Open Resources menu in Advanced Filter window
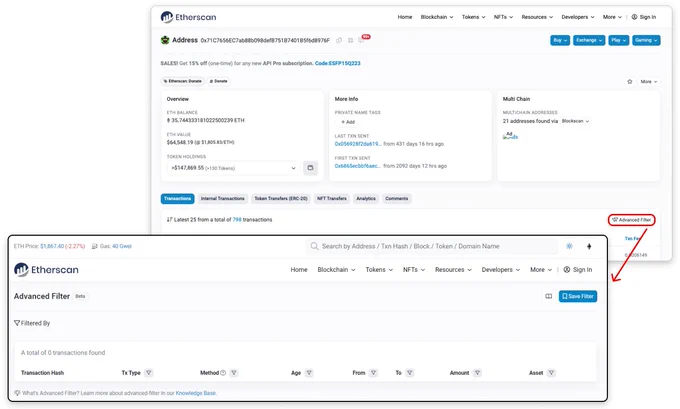Viewport: 680px width, 409px height. pos(453,270)
